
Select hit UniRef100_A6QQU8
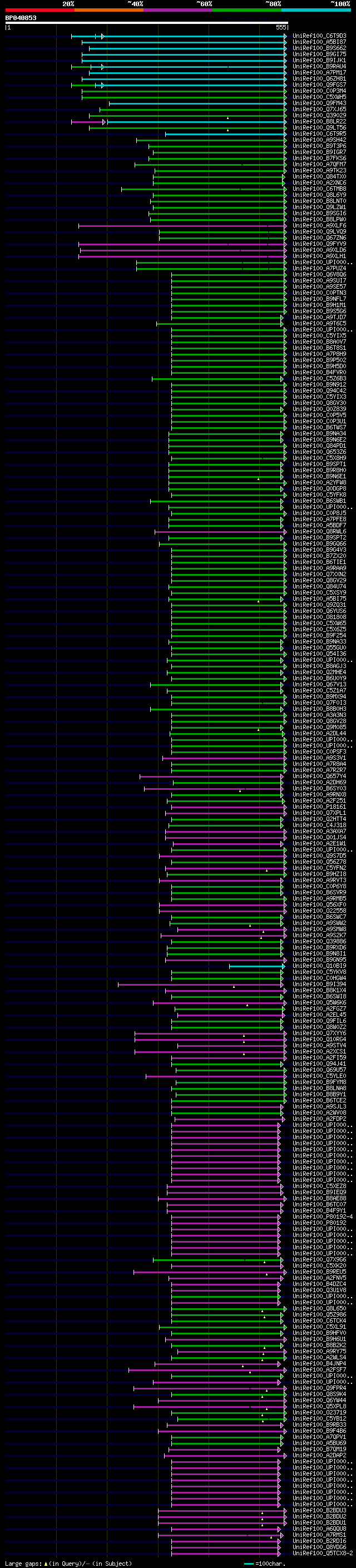click(x=319, y=1529)
